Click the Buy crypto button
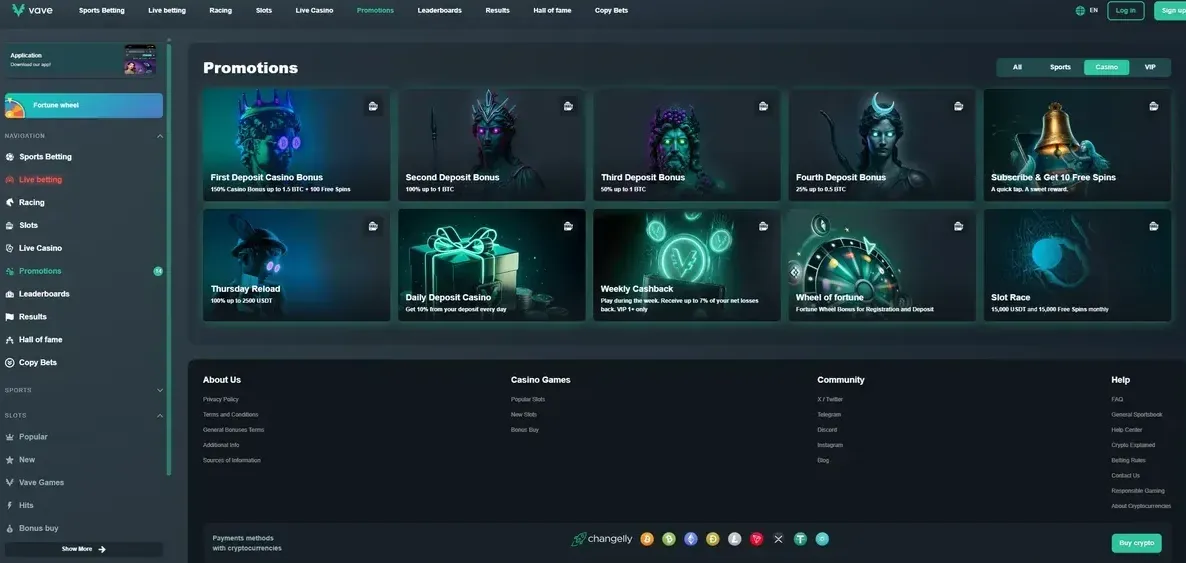 (x=1136, y=543)
